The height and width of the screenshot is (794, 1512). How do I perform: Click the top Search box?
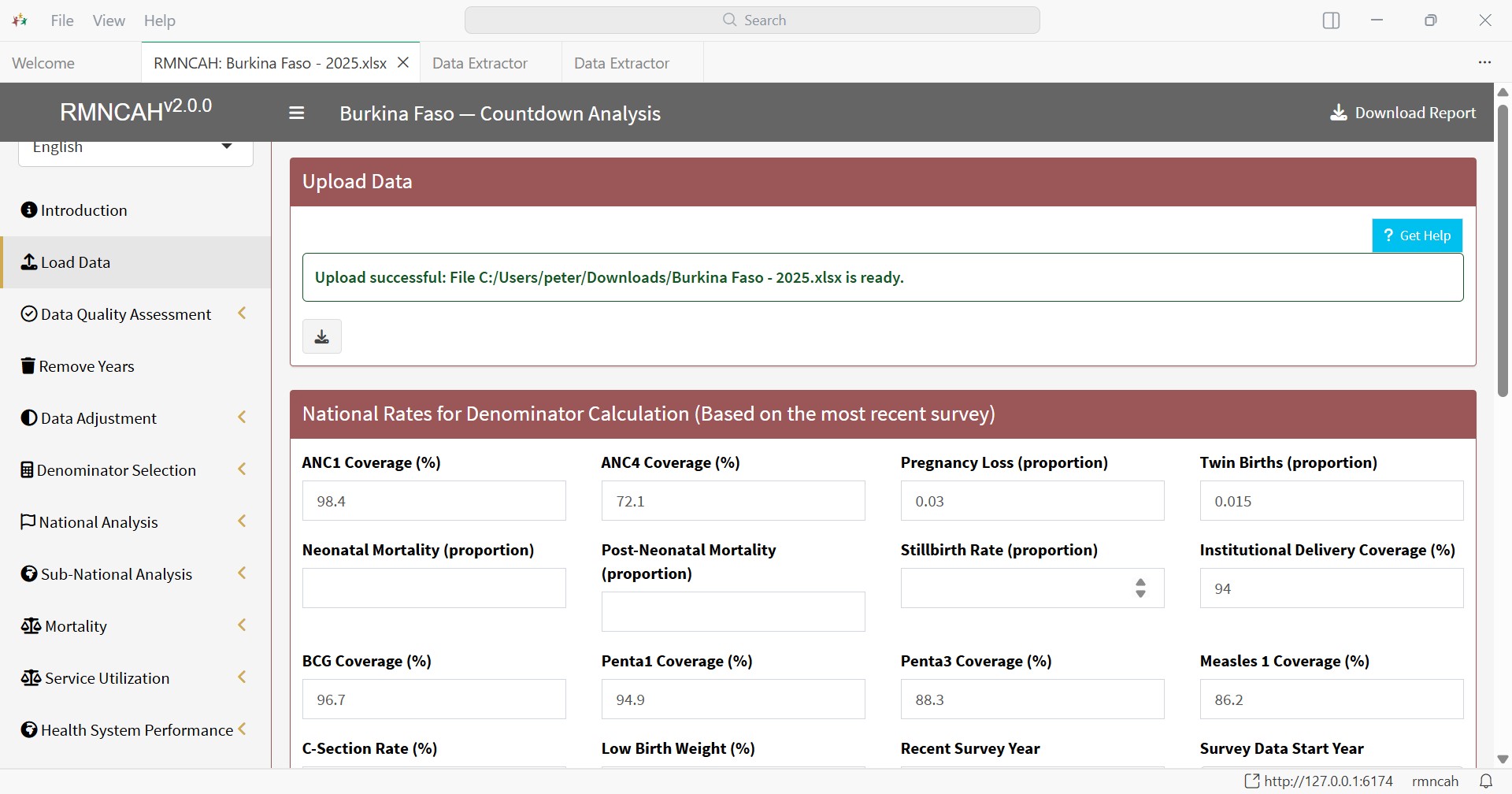click(752, 20)
